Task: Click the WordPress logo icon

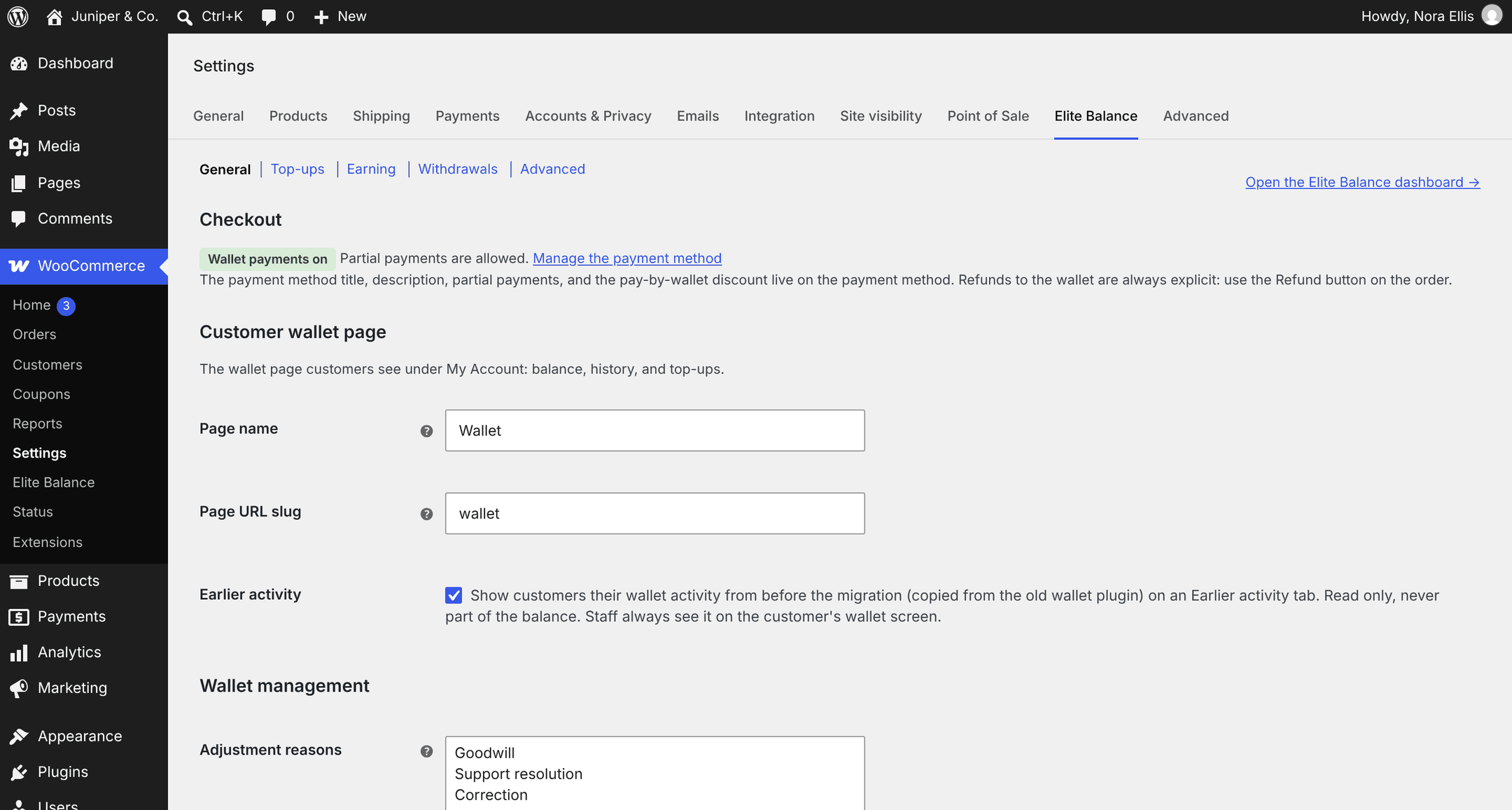Action: (18, 16)
